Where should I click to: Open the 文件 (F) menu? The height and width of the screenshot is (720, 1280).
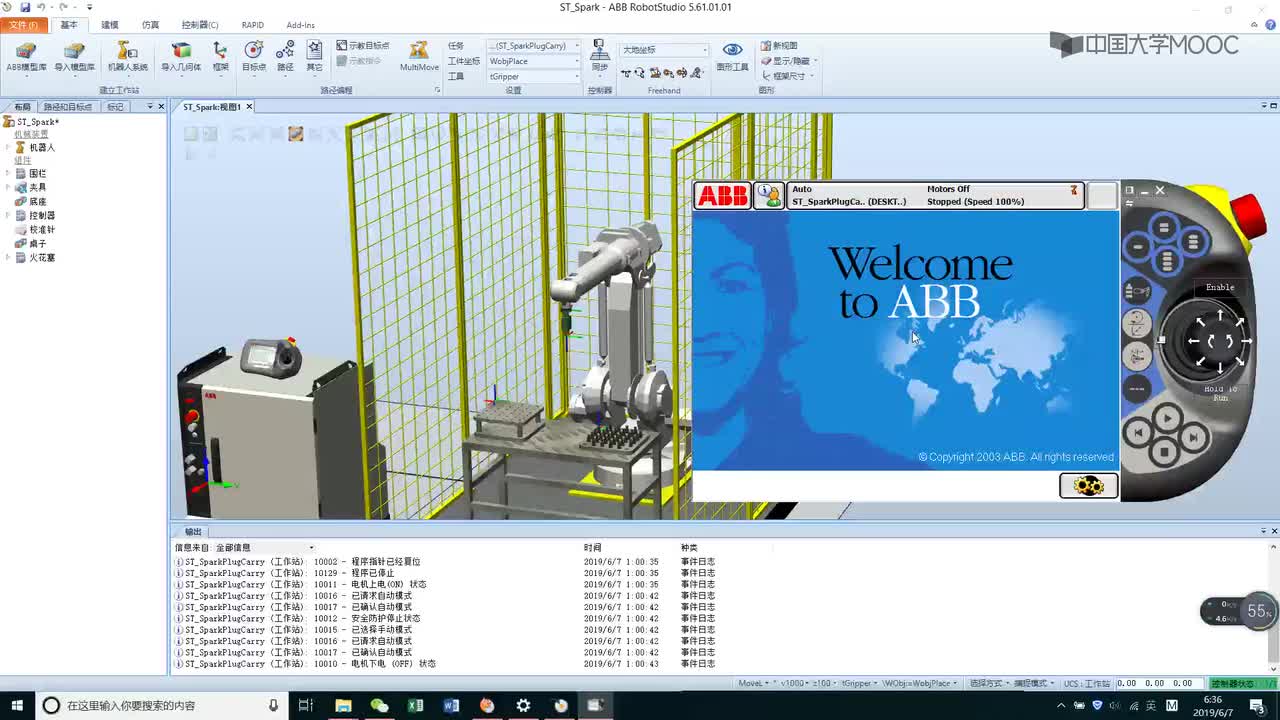point(23,25)
